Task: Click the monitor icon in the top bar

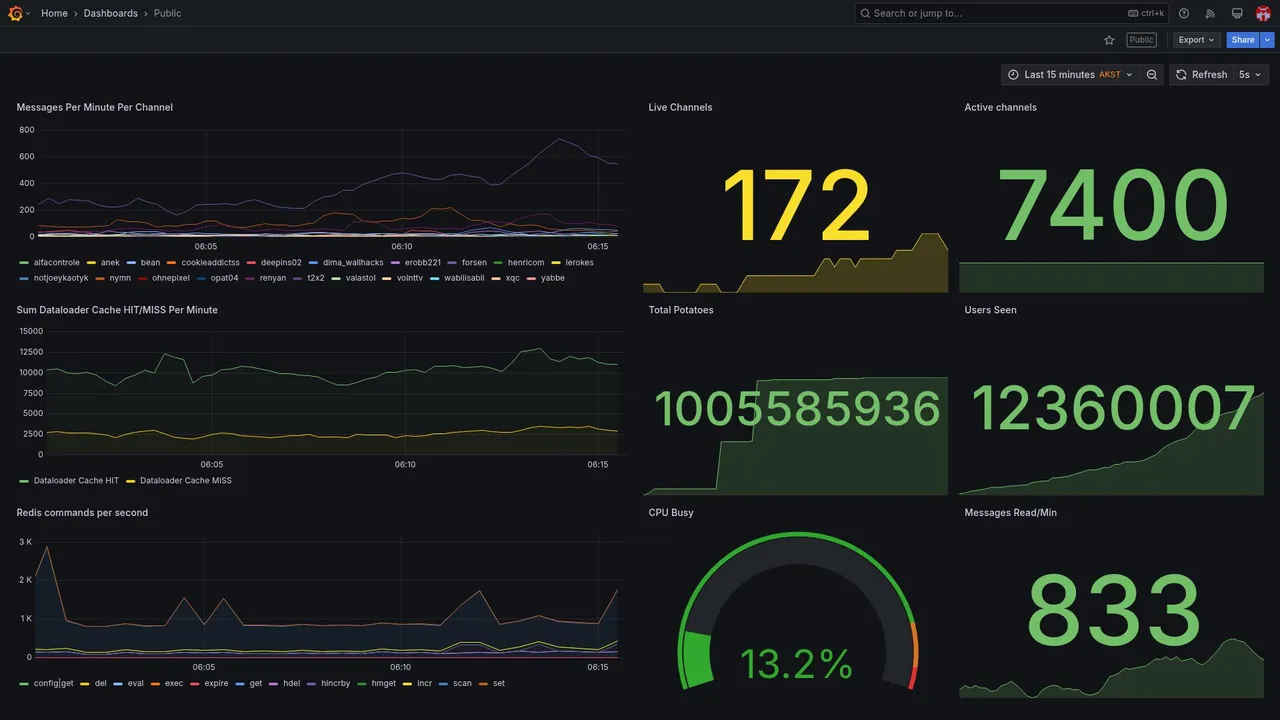Action: click(x=1237, y=13)
